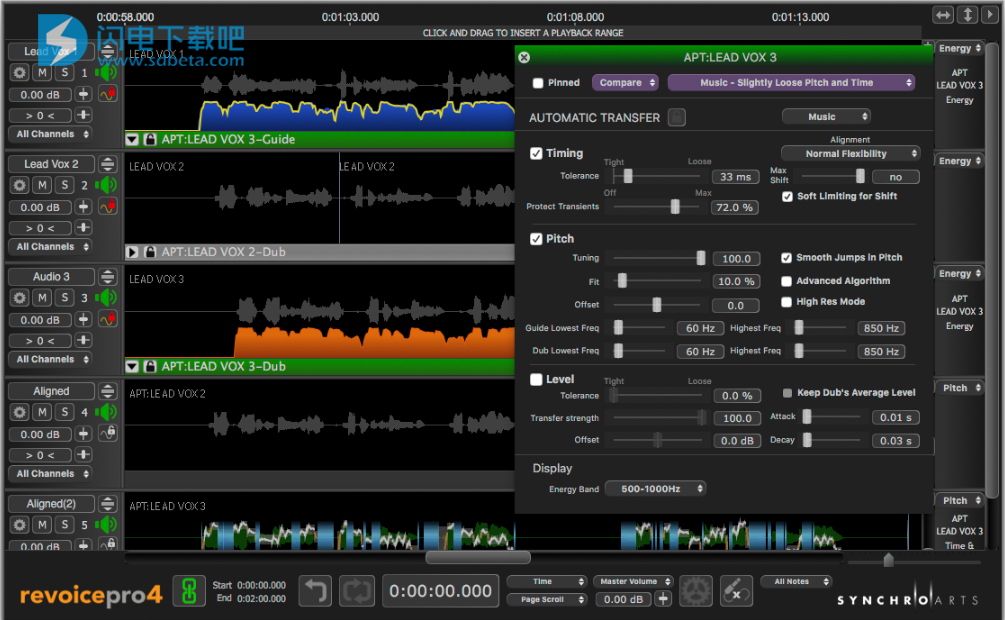This screenshot has height=620, width=1005.
Task: Open Pitch dropdown beside Aligned track 4
Action: [959, 388]
